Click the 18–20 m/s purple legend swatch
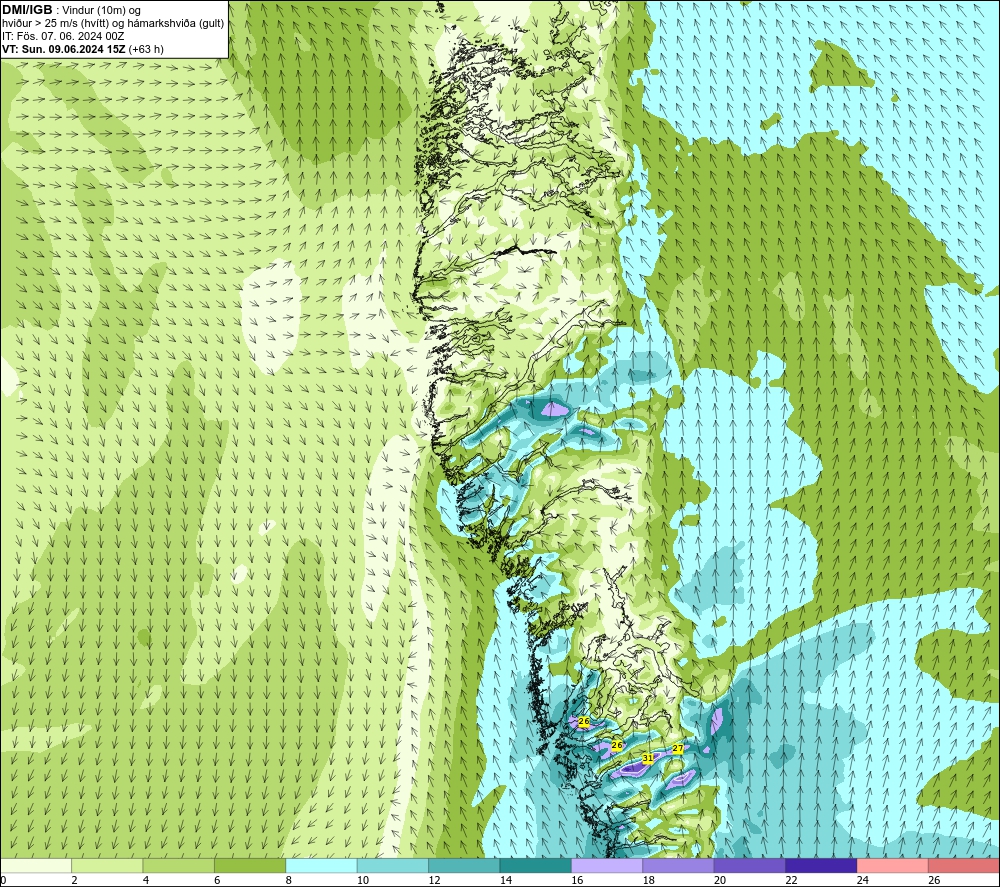1000x887 pixels. tap(679, 865)
